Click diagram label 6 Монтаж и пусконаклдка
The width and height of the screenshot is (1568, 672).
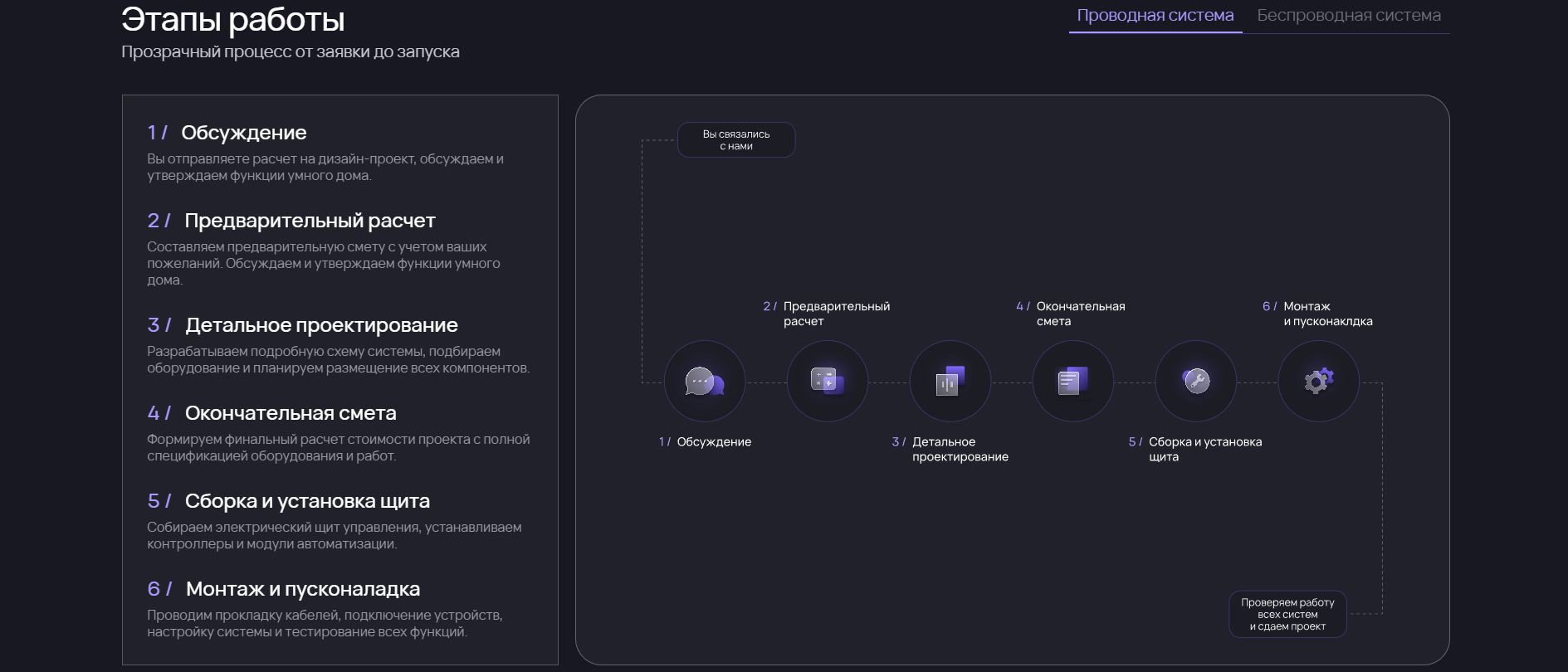(x=1317, y=314)
